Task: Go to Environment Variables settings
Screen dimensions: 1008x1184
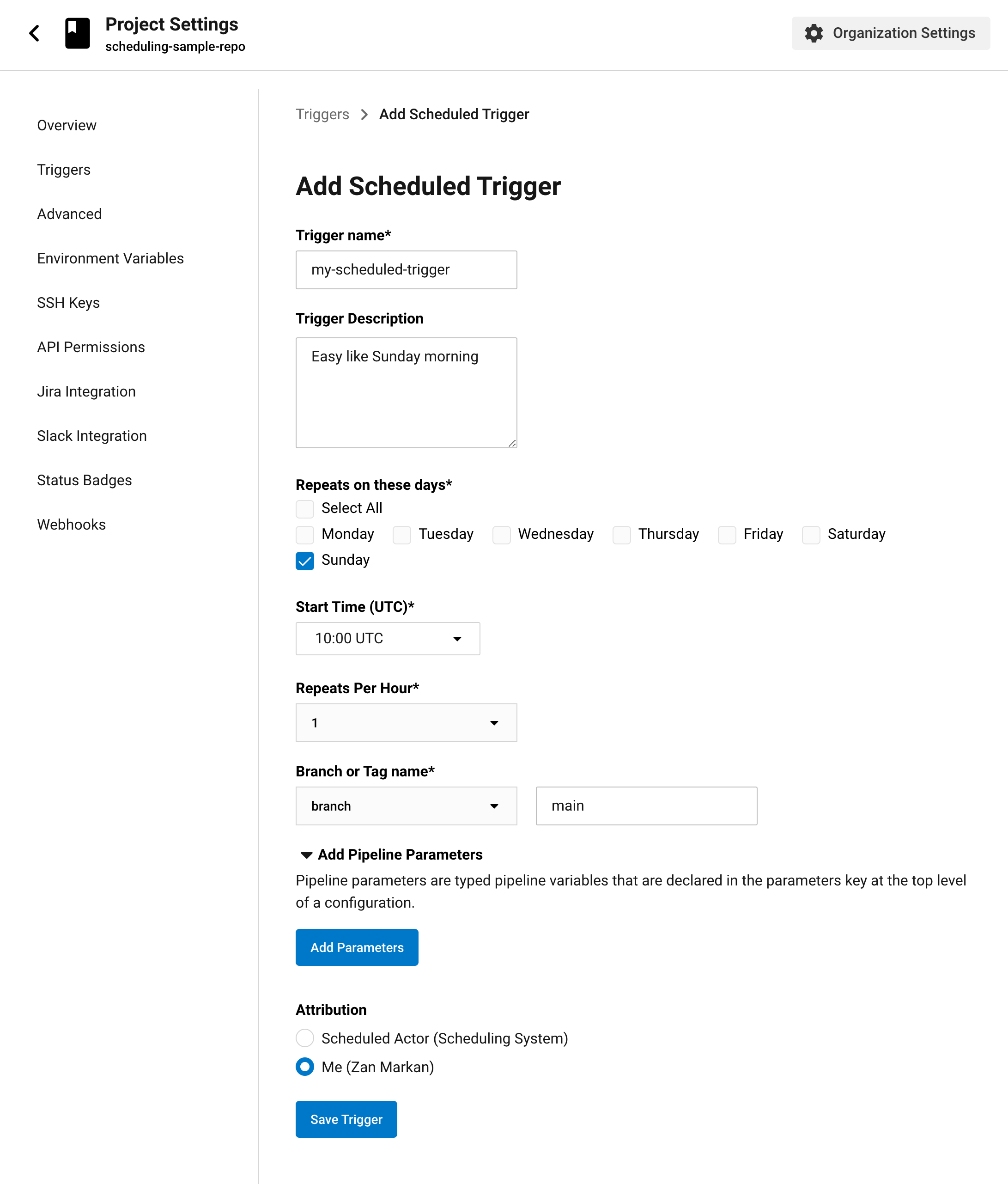Action: [110, 258]
